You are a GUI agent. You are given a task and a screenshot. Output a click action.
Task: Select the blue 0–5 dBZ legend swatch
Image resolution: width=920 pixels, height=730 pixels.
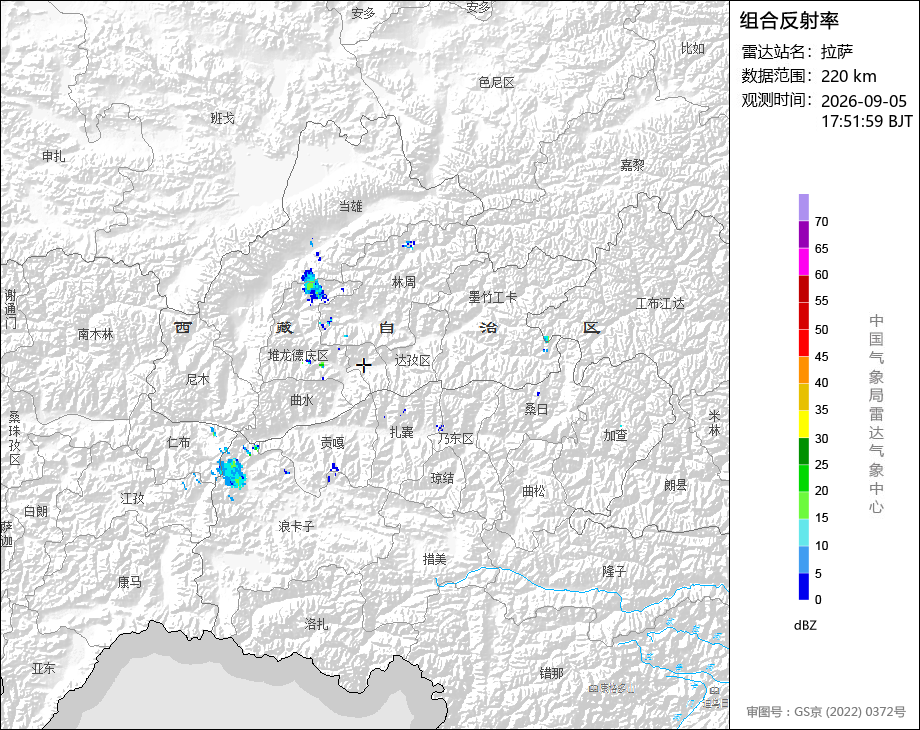(803, 586)
